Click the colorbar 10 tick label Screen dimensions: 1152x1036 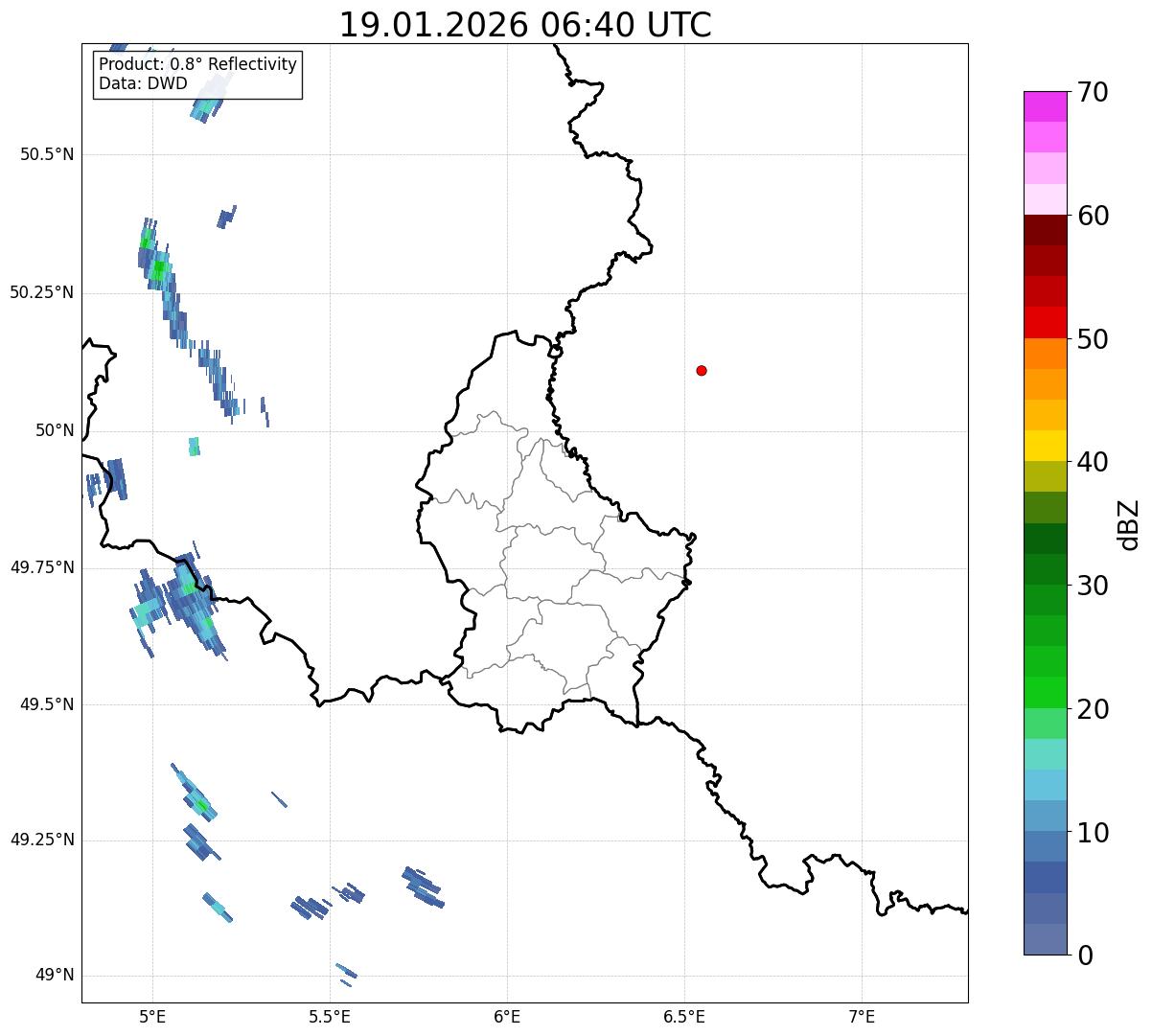click(x=1093, y=833)
